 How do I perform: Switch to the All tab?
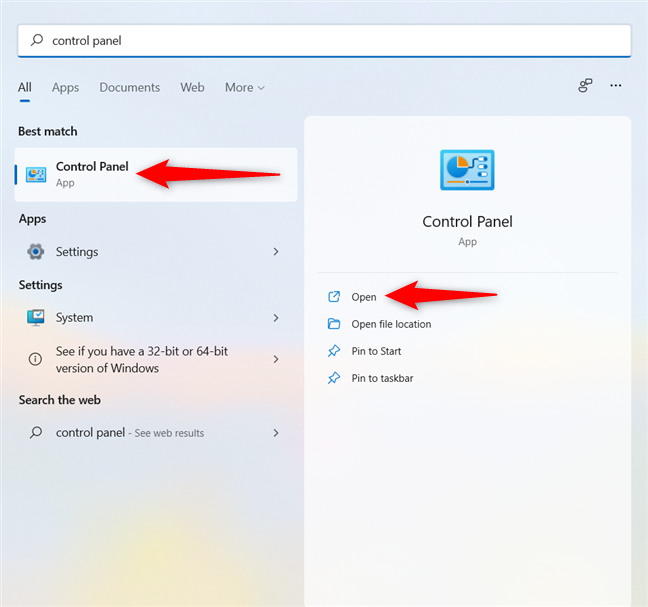pos(25,87)
